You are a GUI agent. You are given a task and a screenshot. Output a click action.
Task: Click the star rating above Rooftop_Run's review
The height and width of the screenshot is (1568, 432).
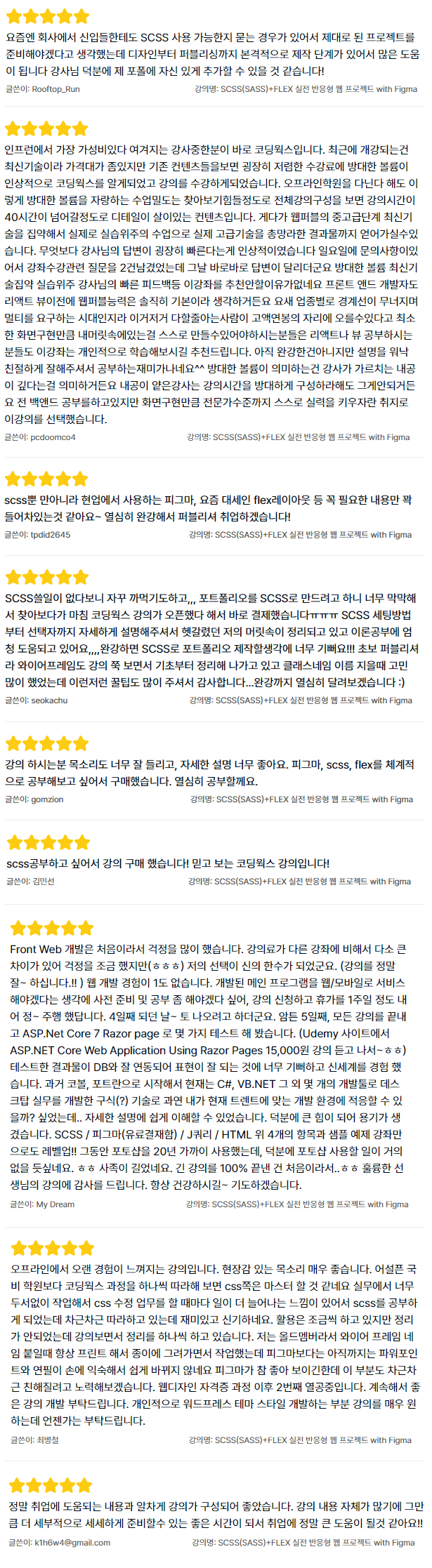coord(47,15)
